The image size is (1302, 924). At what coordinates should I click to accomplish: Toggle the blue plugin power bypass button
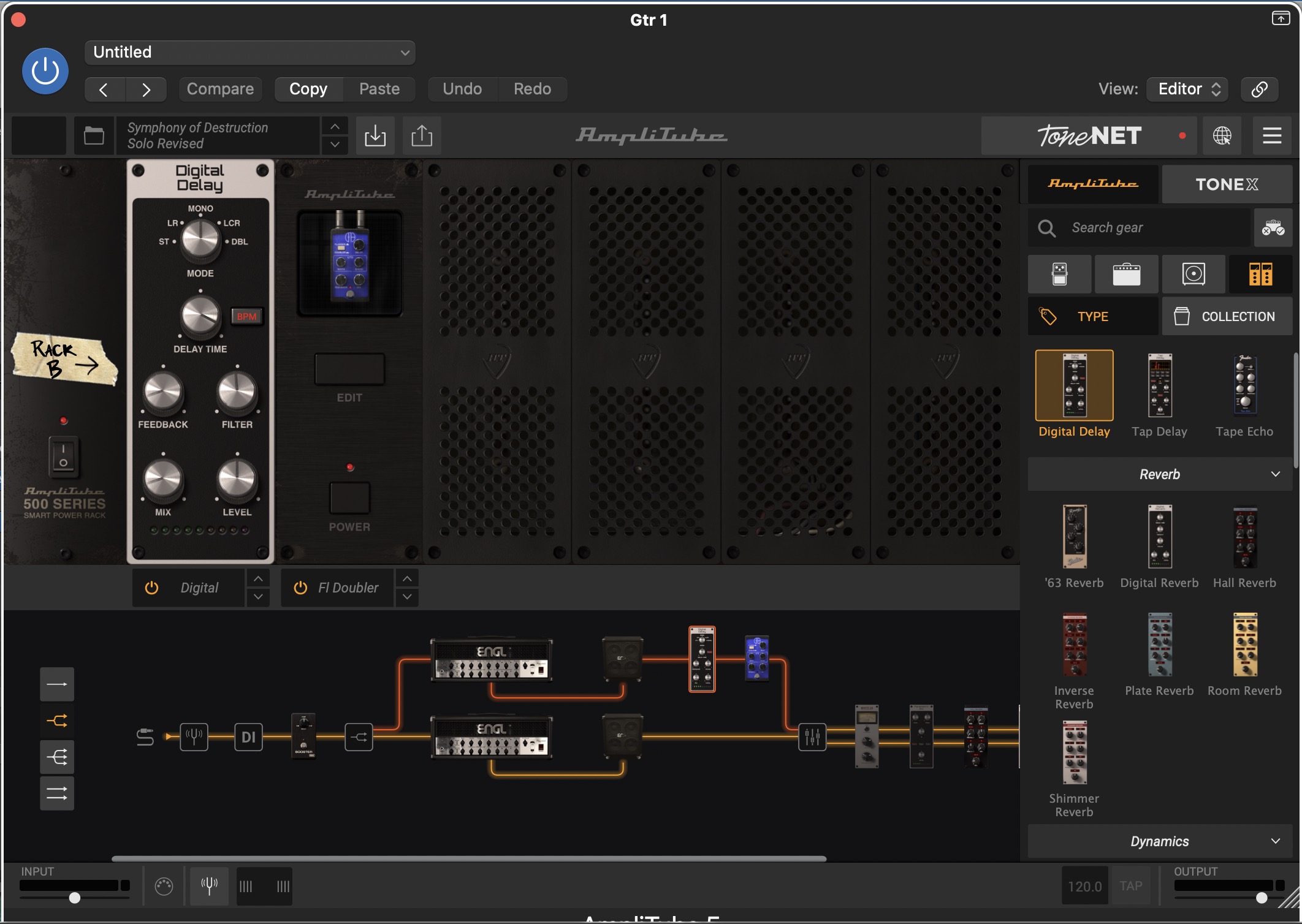[45, 71]
